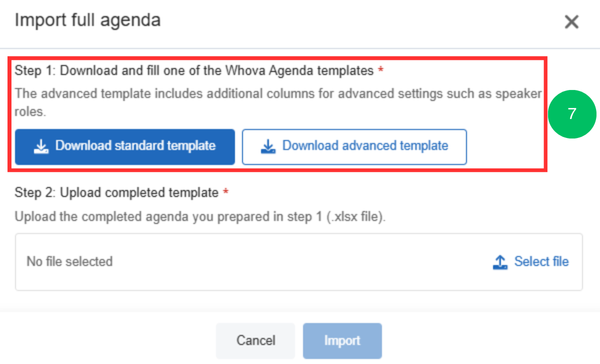
Task: Cancel the agenda import
Action: point(256,341)
